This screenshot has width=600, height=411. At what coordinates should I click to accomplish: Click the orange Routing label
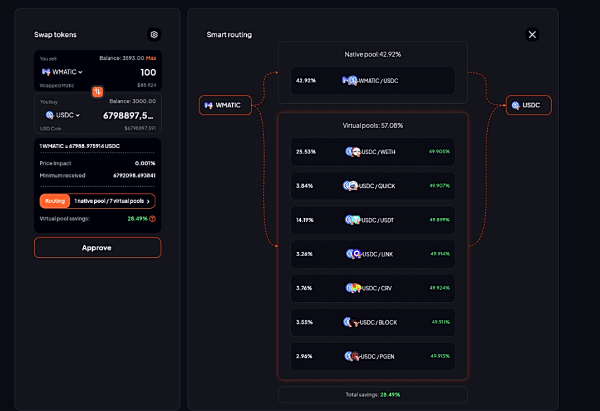tap(55, 201)
